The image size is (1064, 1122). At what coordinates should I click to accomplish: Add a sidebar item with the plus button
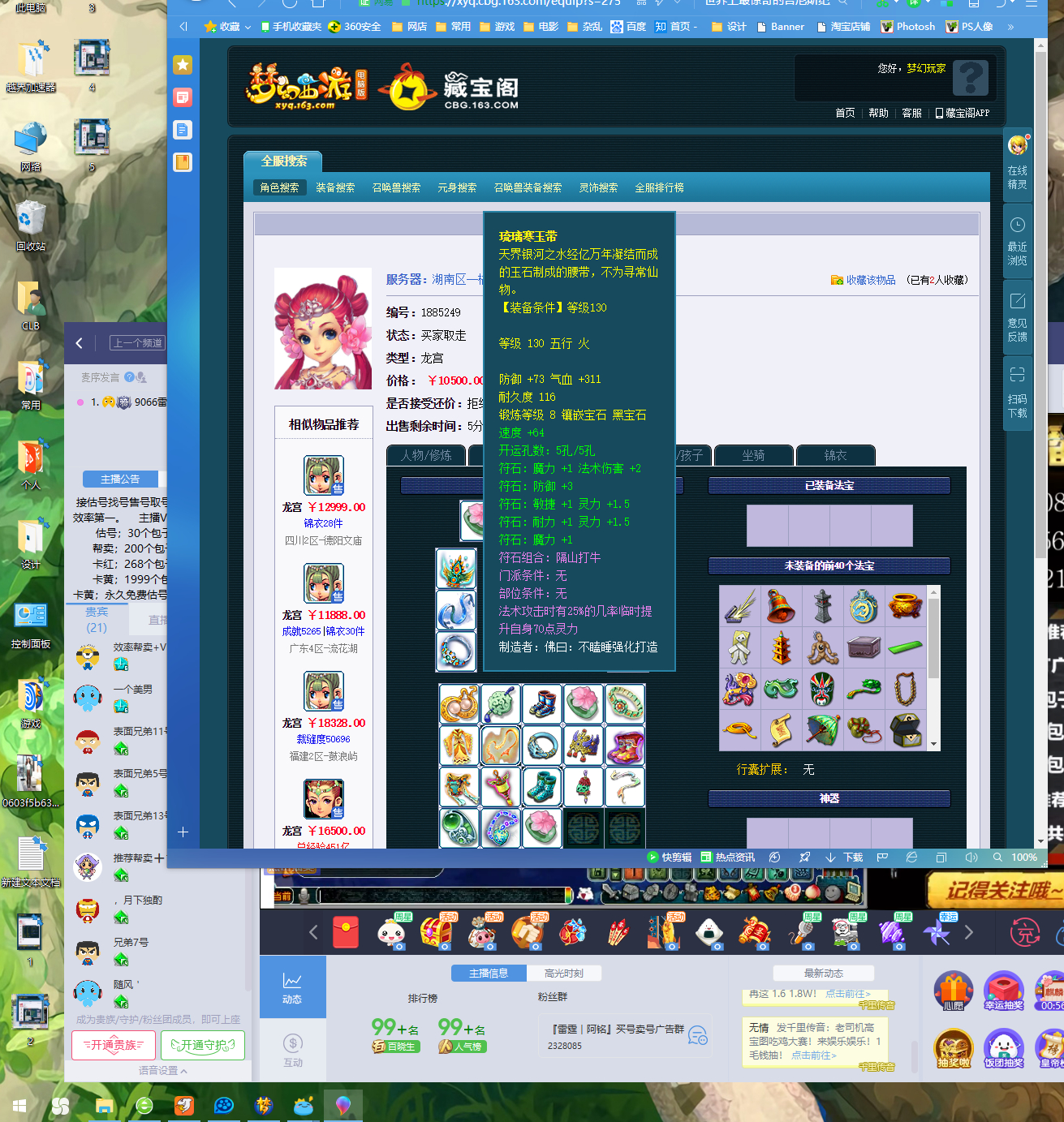tap(183, 832)
